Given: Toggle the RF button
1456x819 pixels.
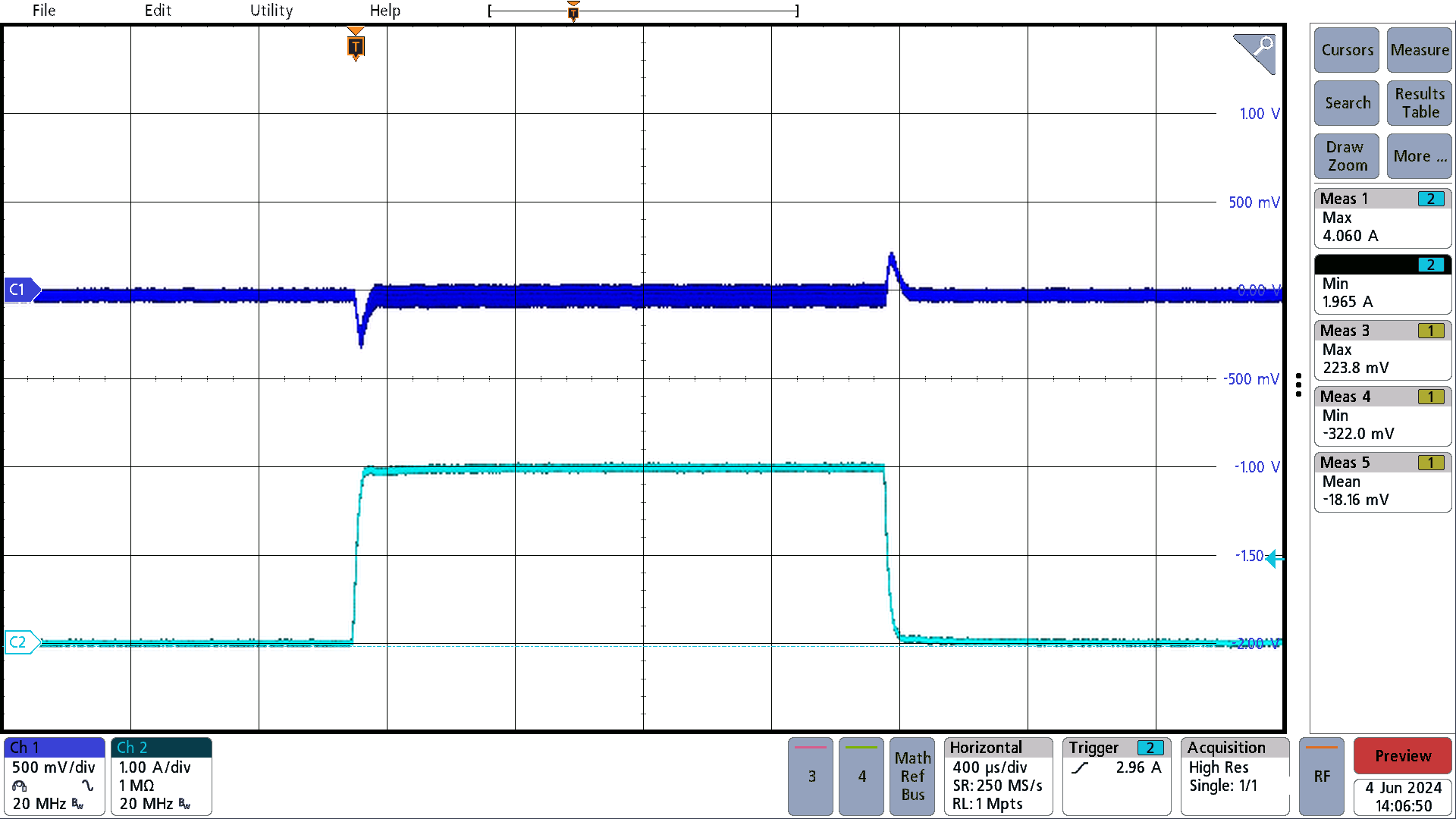Looking at the screenshot, I should pyautogui.click(x=1322, y=776).
